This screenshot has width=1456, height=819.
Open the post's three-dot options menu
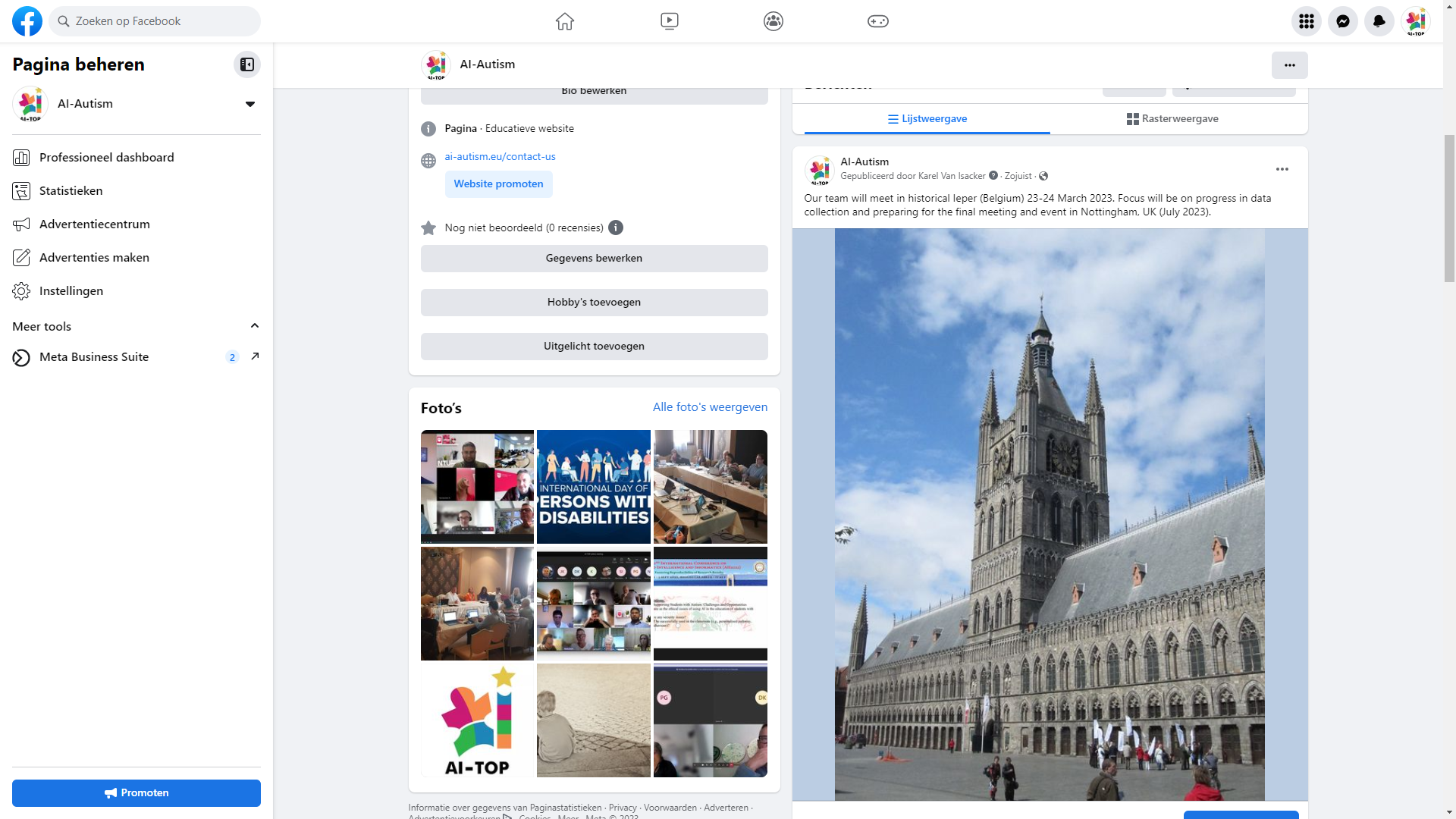pos(1282,169)
